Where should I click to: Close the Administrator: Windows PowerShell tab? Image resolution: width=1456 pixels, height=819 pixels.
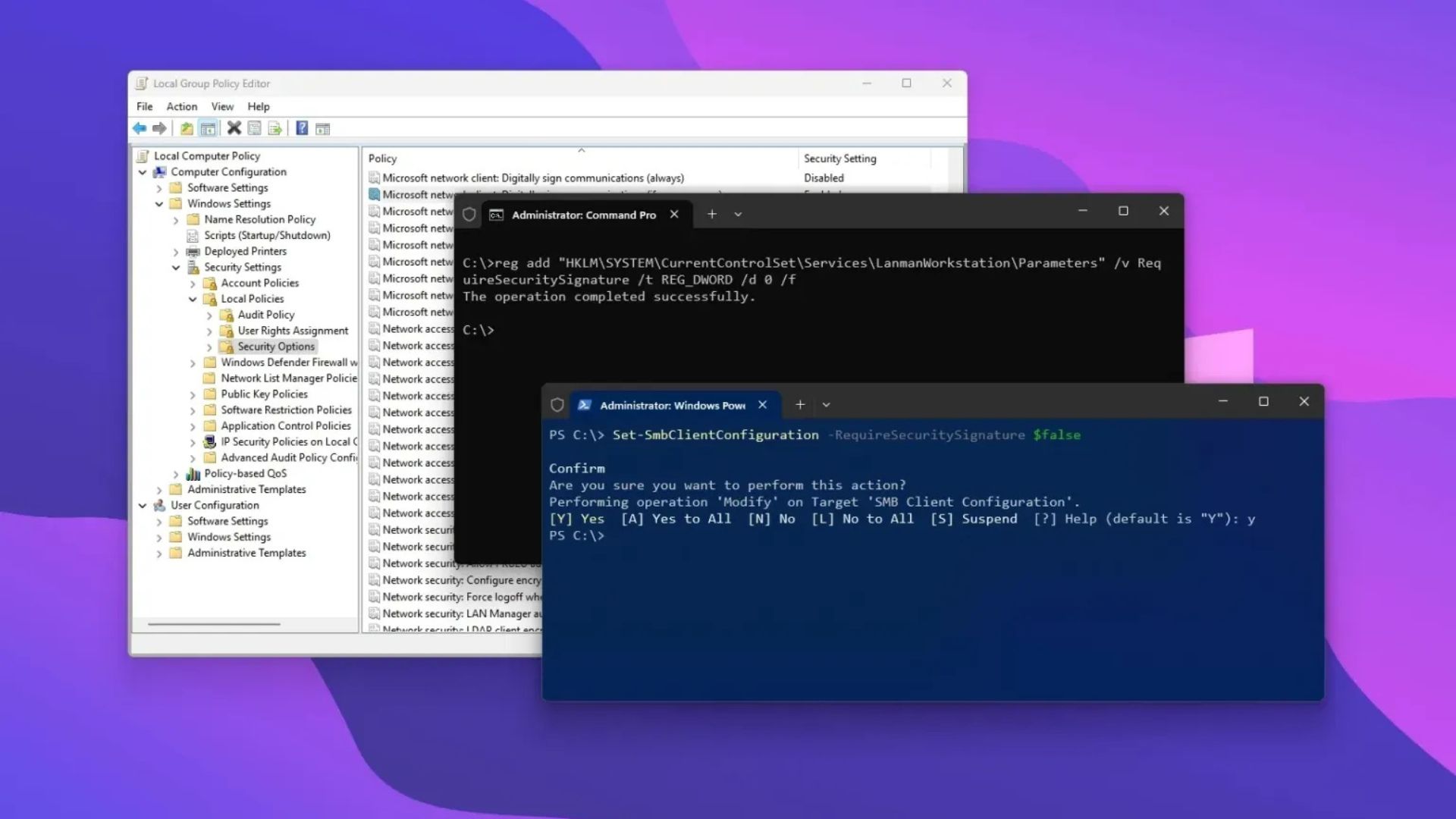763,405
